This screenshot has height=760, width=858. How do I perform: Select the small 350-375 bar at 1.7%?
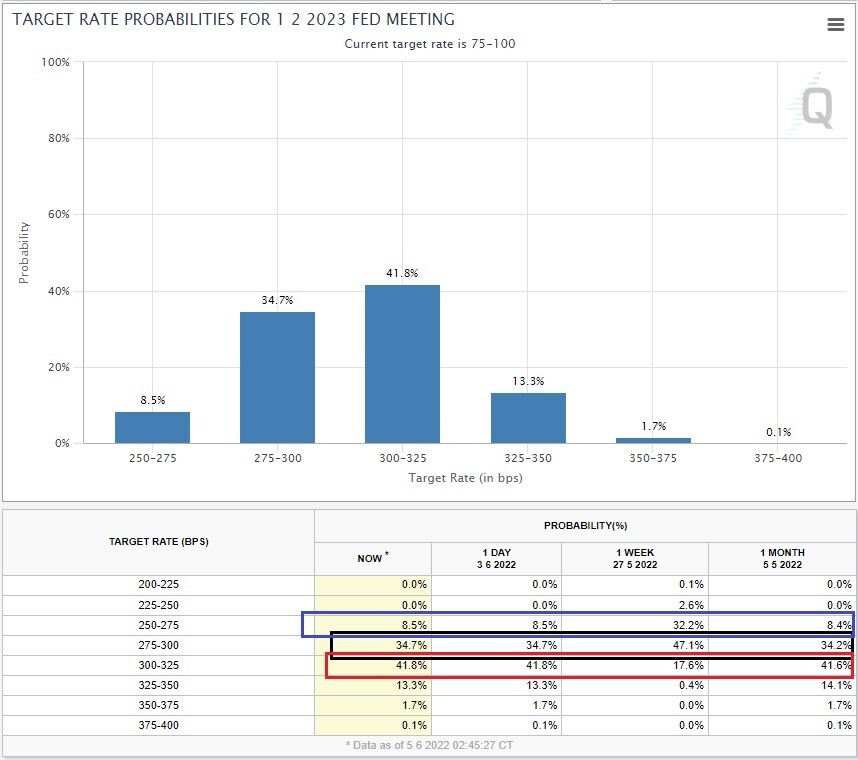point(653,440)
